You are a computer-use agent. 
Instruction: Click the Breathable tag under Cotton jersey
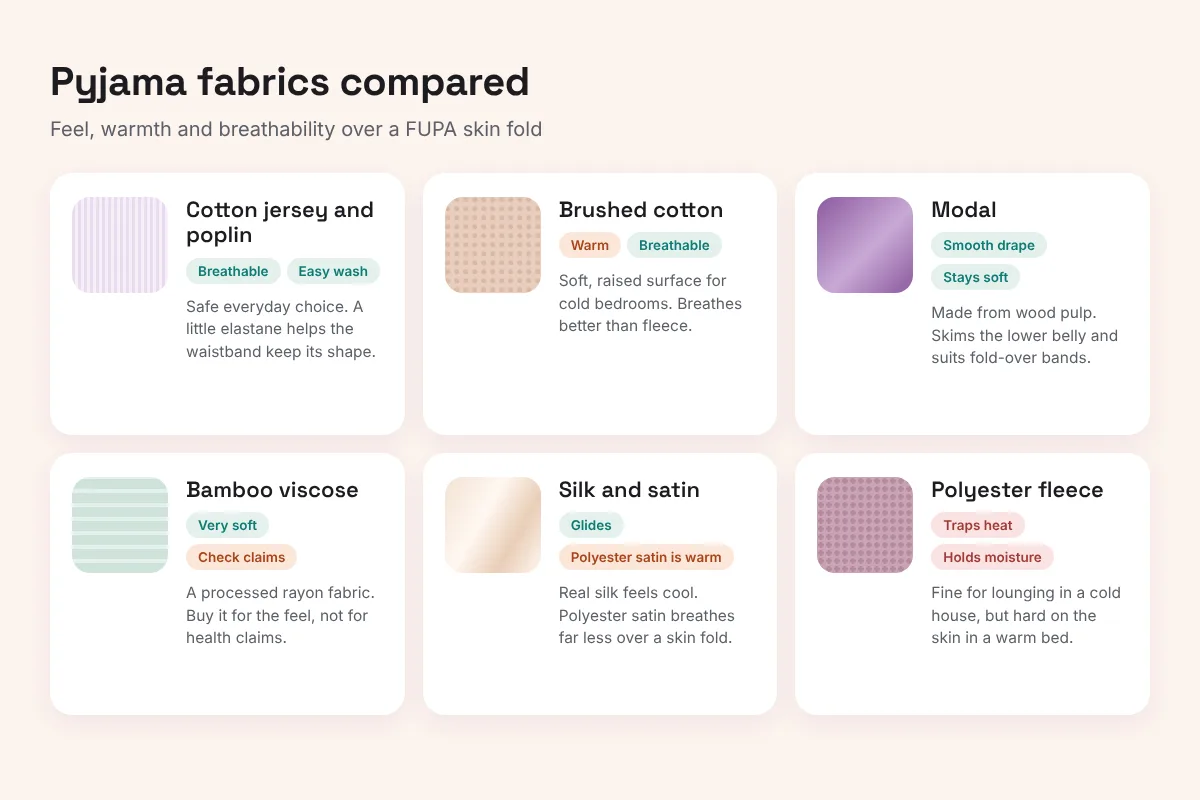pyautogui.click(x=233, y=271)
